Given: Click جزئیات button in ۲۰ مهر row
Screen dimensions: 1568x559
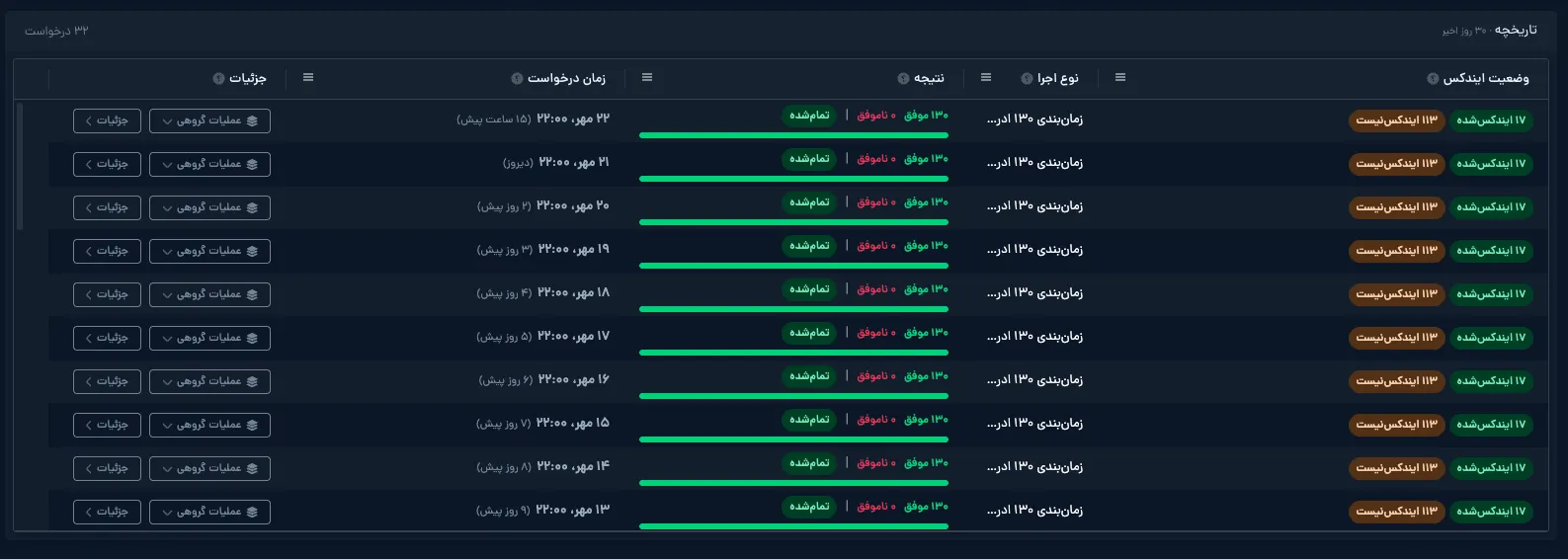Looking at the screenshot, I should [x=107, y=207].
